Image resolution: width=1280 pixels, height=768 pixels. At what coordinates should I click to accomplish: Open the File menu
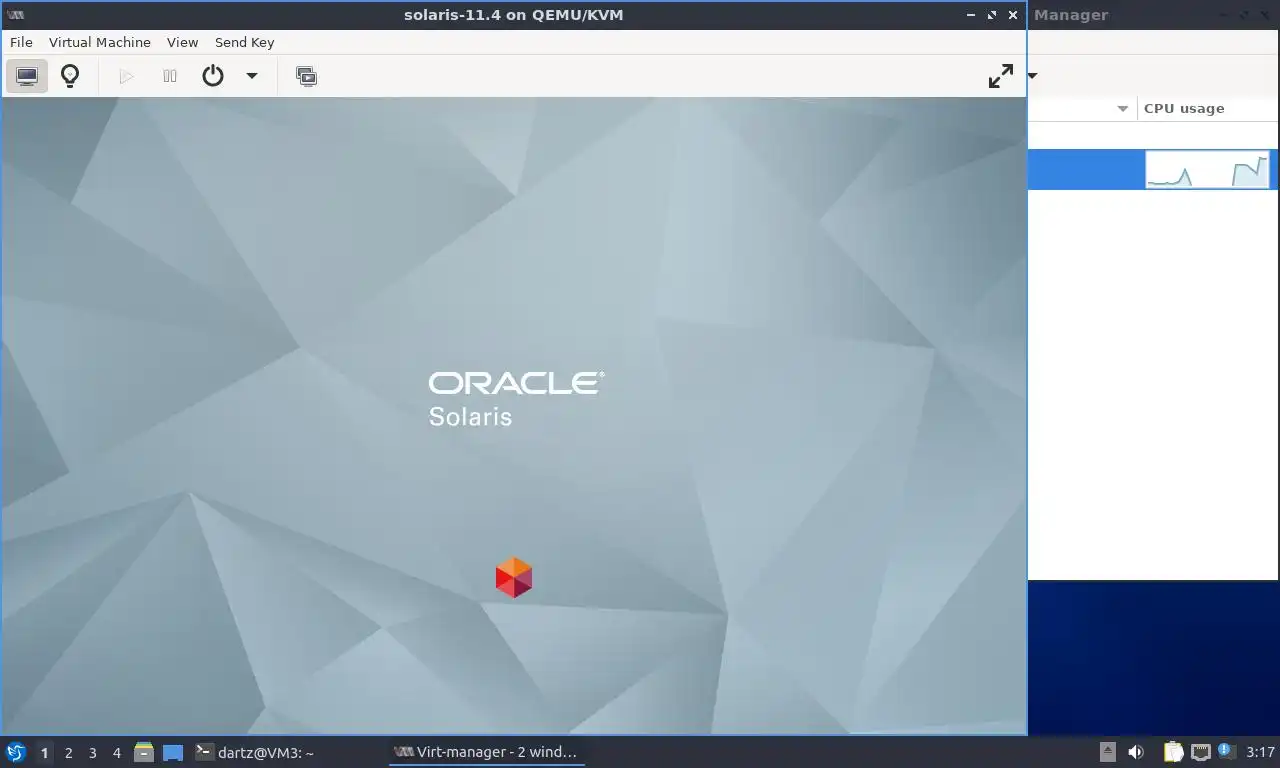pyautogui.click(x=21, y=42)
